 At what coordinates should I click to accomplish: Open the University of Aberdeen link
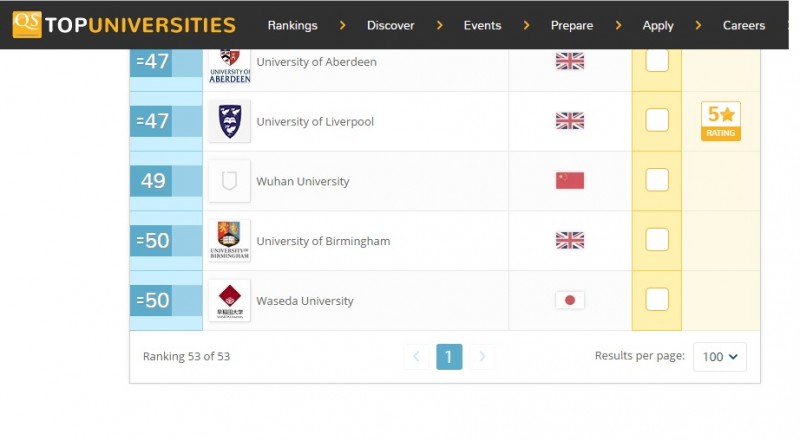[316, 62]
